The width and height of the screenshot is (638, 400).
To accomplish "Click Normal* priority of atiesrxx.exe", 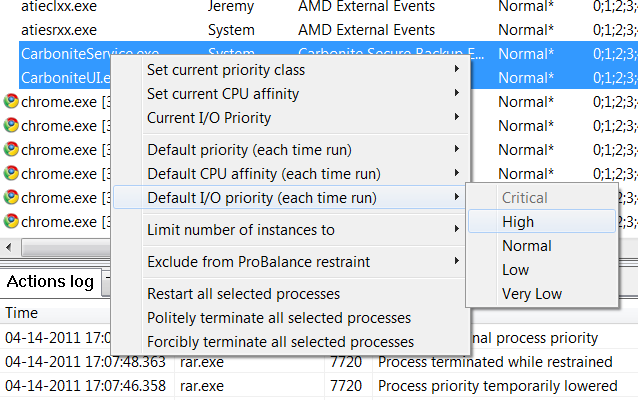I will coord(526,30).
